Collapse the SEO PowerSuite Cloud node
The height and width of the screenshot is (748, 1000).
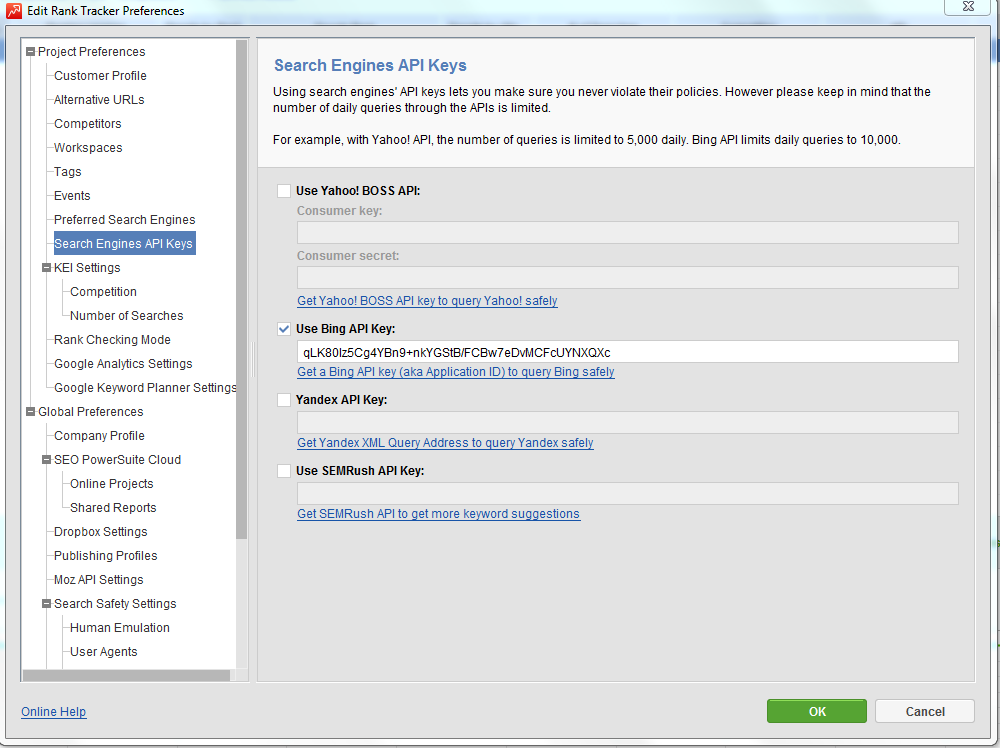tap(46, 460)
